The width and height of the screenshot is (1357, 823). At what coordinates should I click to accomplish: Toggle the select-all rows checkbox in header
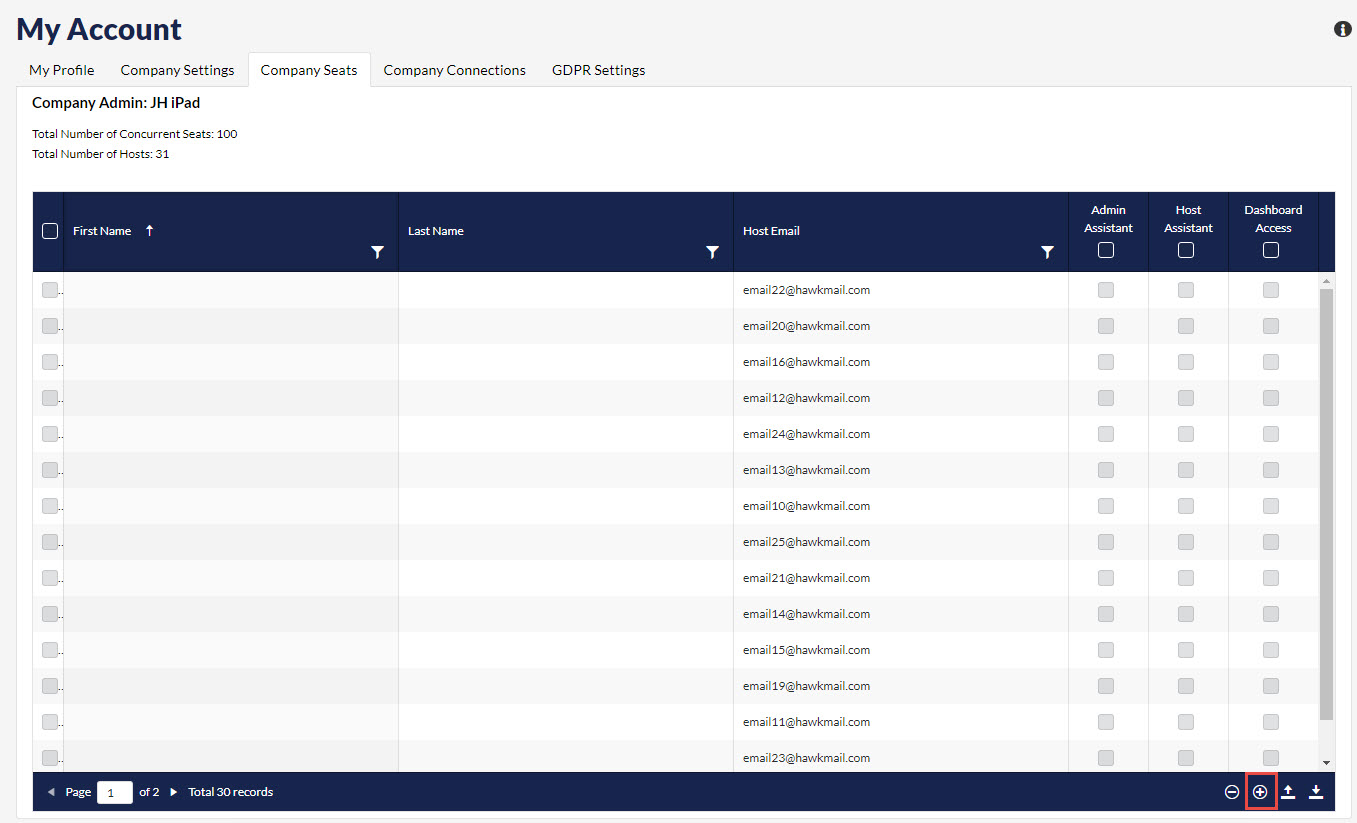(50, 231)
